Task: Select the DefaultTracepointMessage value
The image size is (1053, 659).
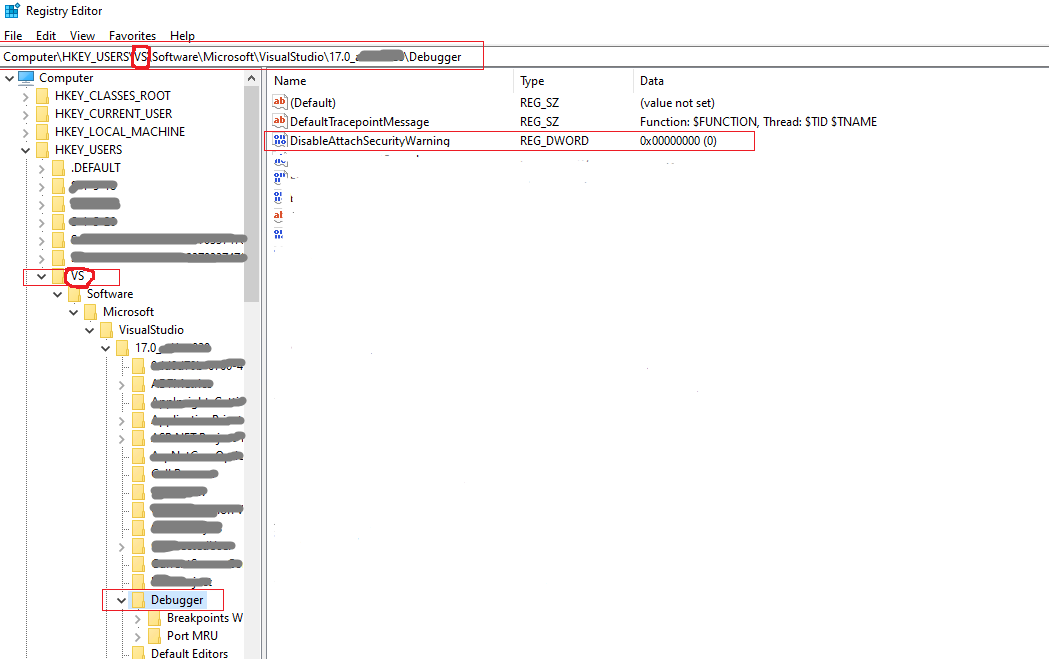Action: pyautogui.click(x=359, y=122)
